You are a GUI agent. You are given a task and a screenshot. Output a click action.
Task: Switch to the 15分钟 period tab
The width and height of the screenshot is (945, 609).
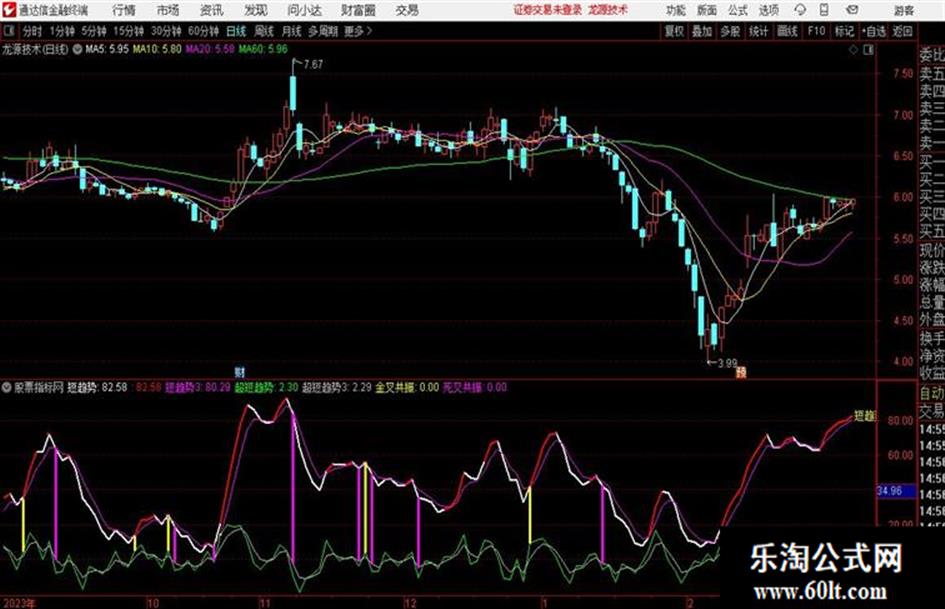tap(128, 31)
